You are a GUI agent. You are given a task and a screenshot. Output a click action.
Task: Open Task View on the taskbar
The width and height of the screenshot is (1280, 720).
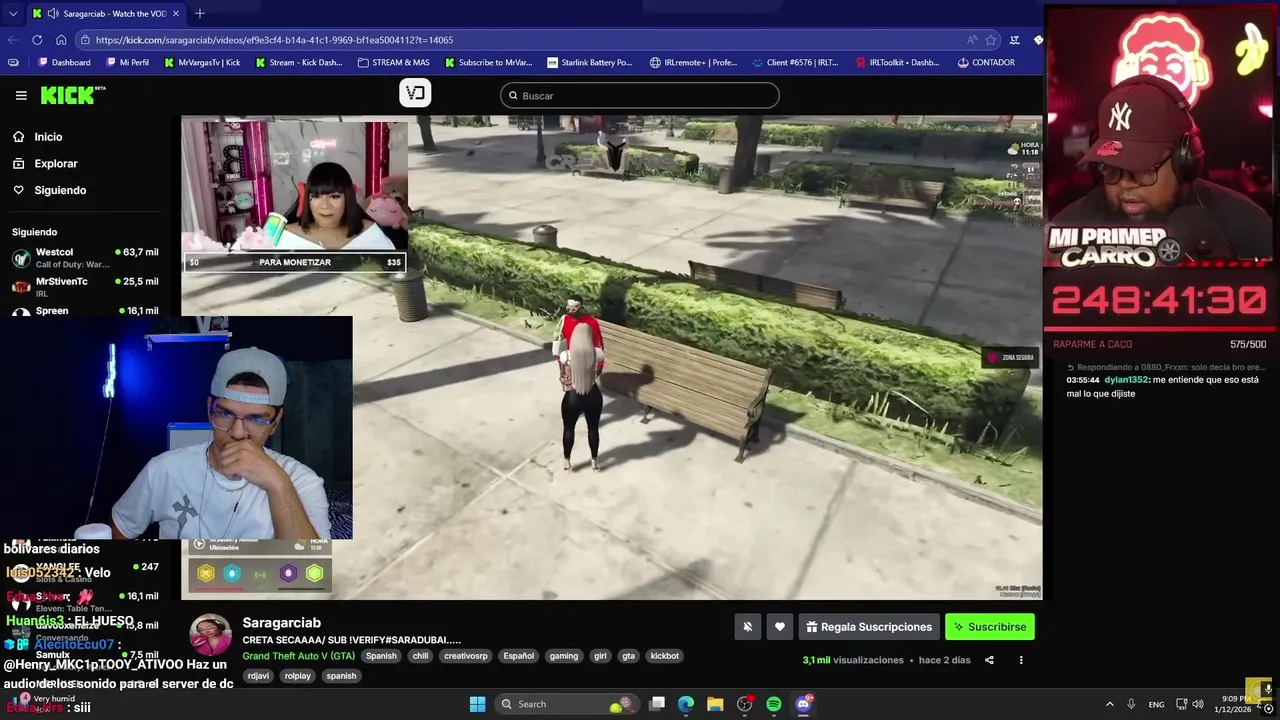pyautogui.click(x=657, y=704)
